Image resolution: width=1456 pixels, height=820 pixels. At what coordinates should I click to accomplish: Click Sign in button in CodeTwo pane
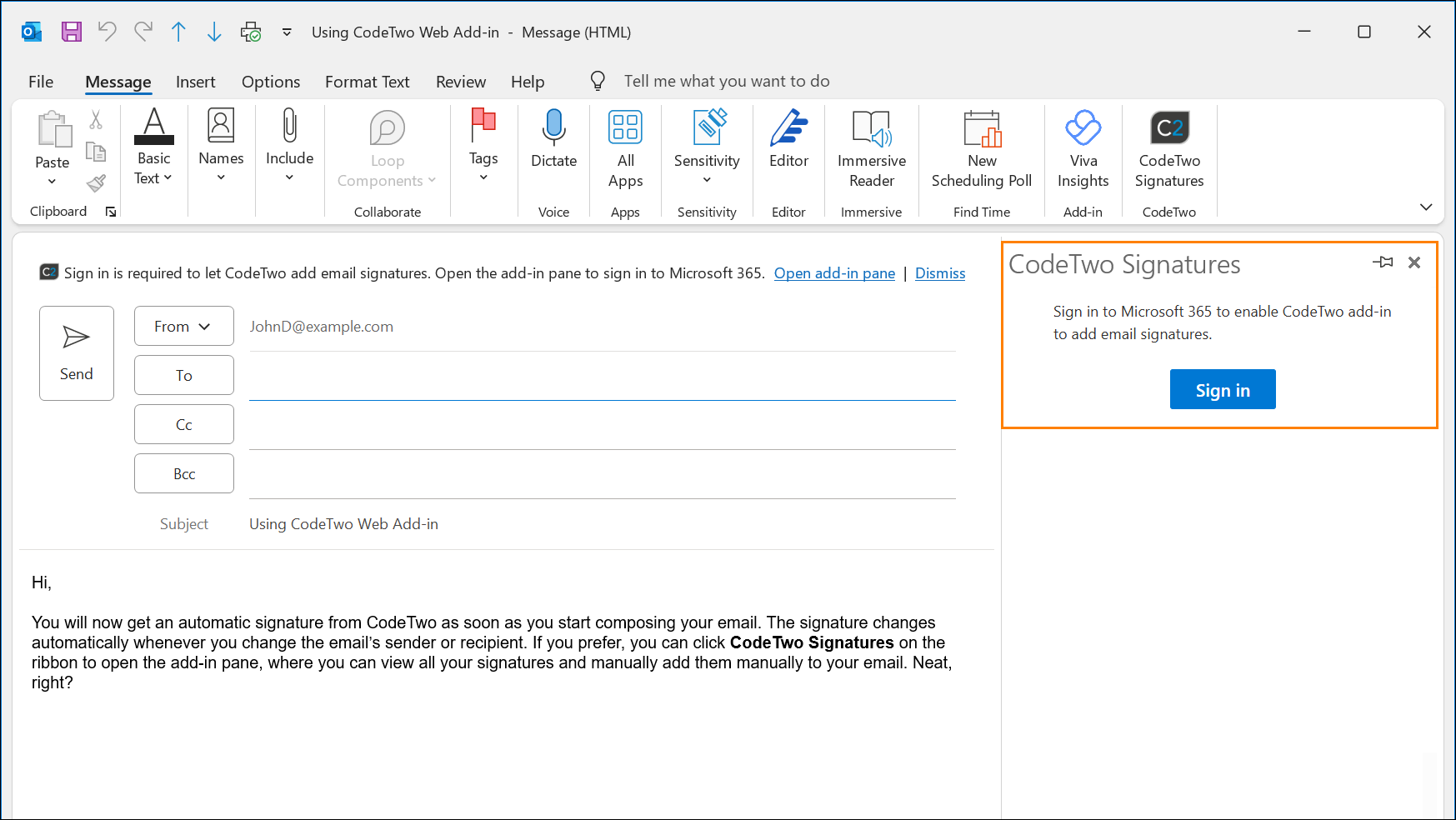1223,389
